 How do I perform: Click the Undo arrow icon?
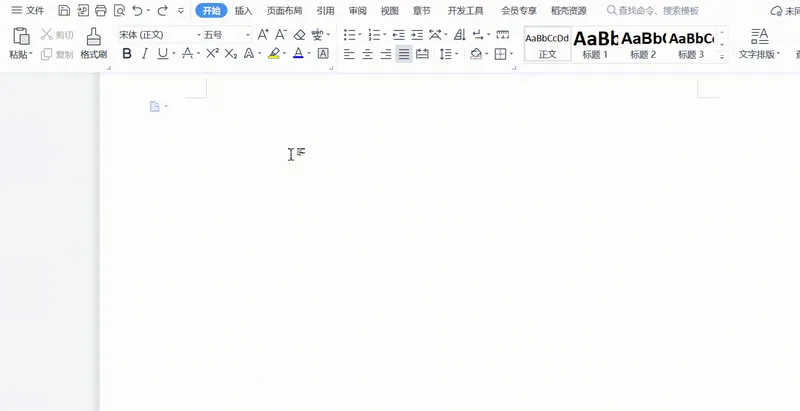coord(137,10)
